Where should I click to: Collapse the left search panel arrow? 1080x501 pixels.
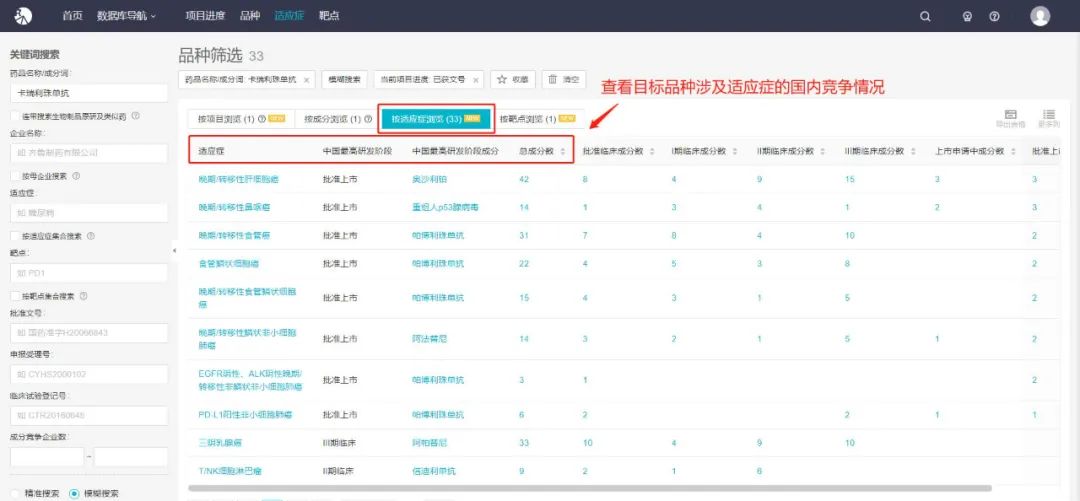pos(174,249)
